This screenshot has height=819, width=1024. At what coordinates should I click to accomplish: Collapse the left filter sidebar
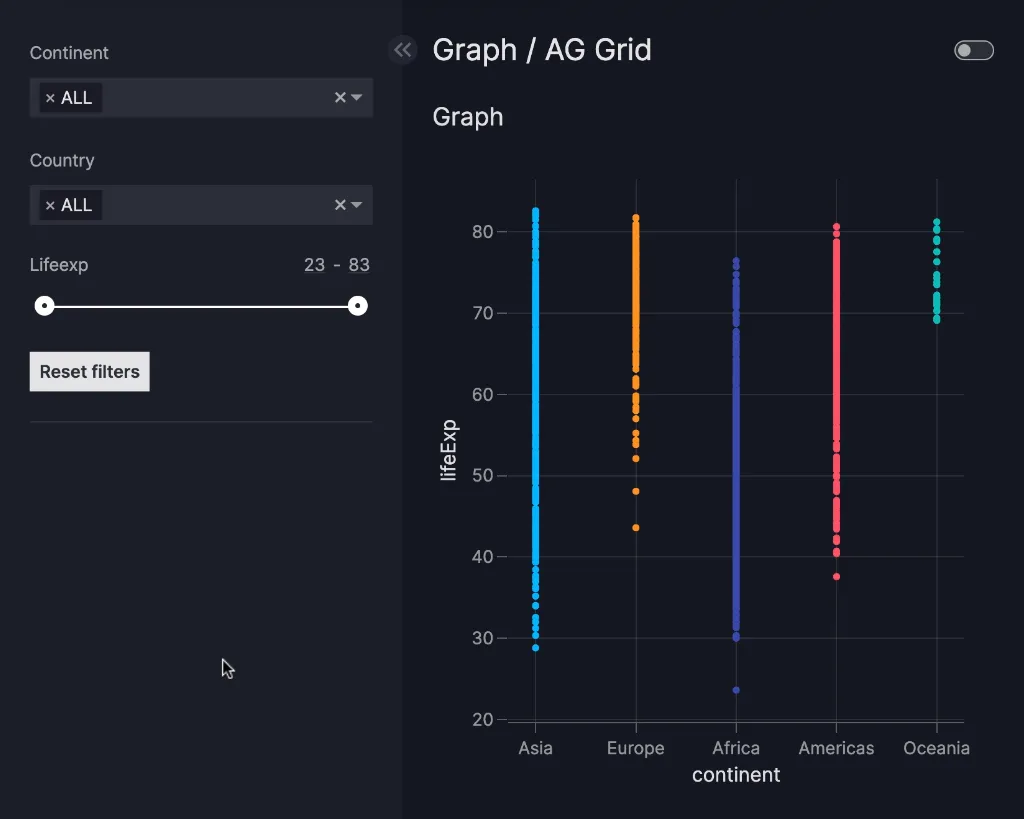click(x=402, y=50)
